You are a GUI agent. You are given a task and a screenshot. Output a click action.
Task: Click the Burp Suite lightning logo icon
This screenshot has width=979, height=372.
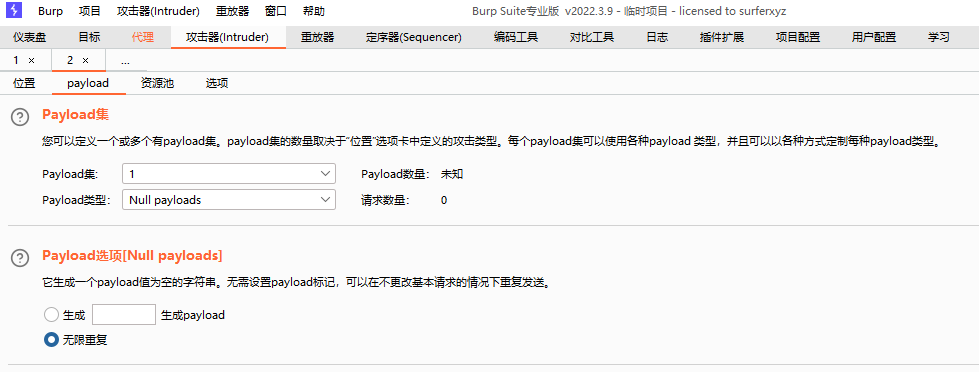pos(14,11)
